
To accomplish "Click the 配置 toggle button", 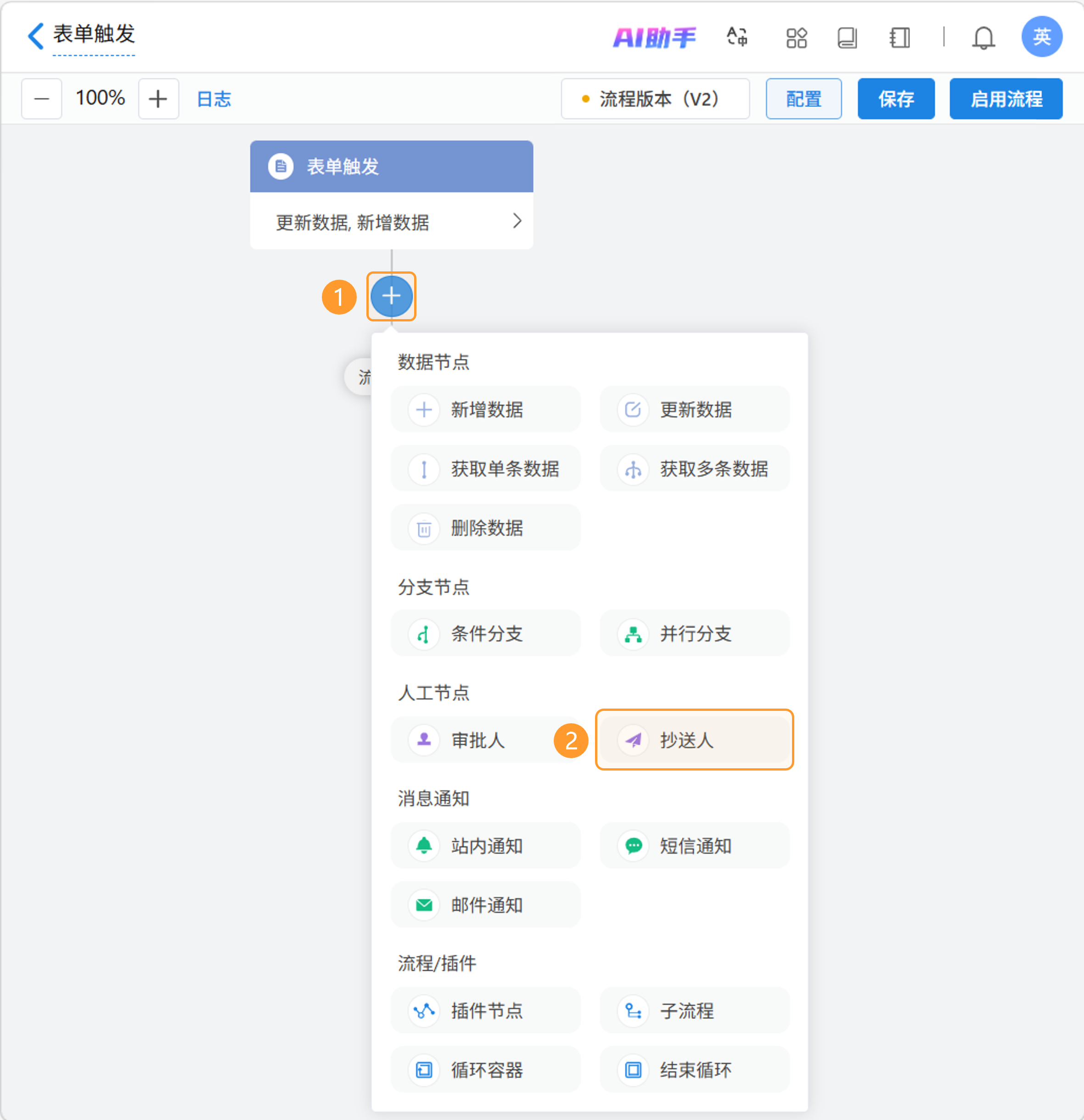I will [x=803, y=99].
